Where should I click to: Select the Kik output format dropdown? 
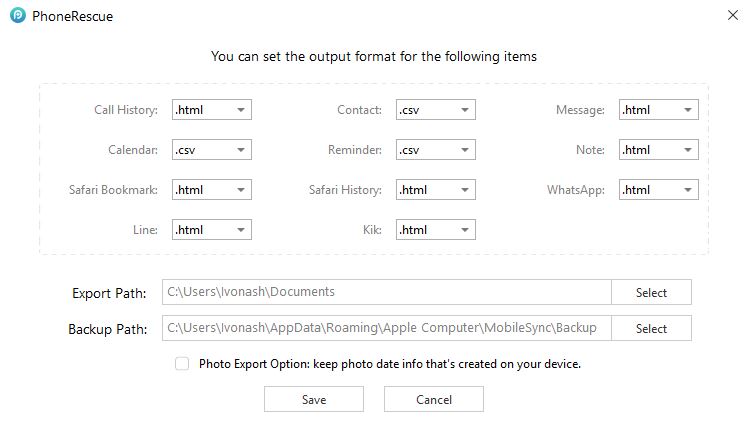(x=435, y=230)
